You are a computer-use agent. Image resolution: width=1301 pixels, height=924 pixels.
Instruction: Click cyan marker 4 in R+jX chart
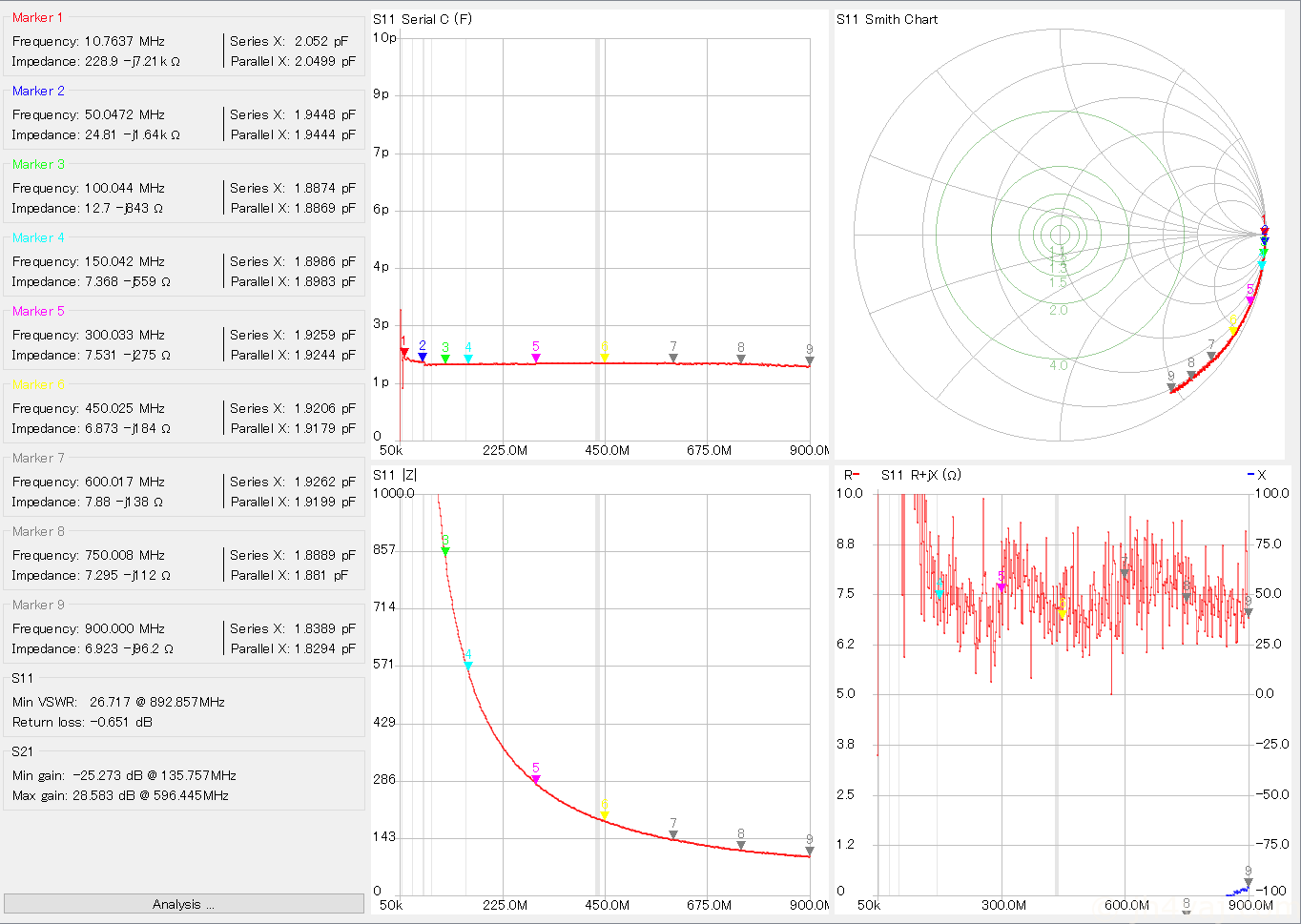click(x=940, y=594)
